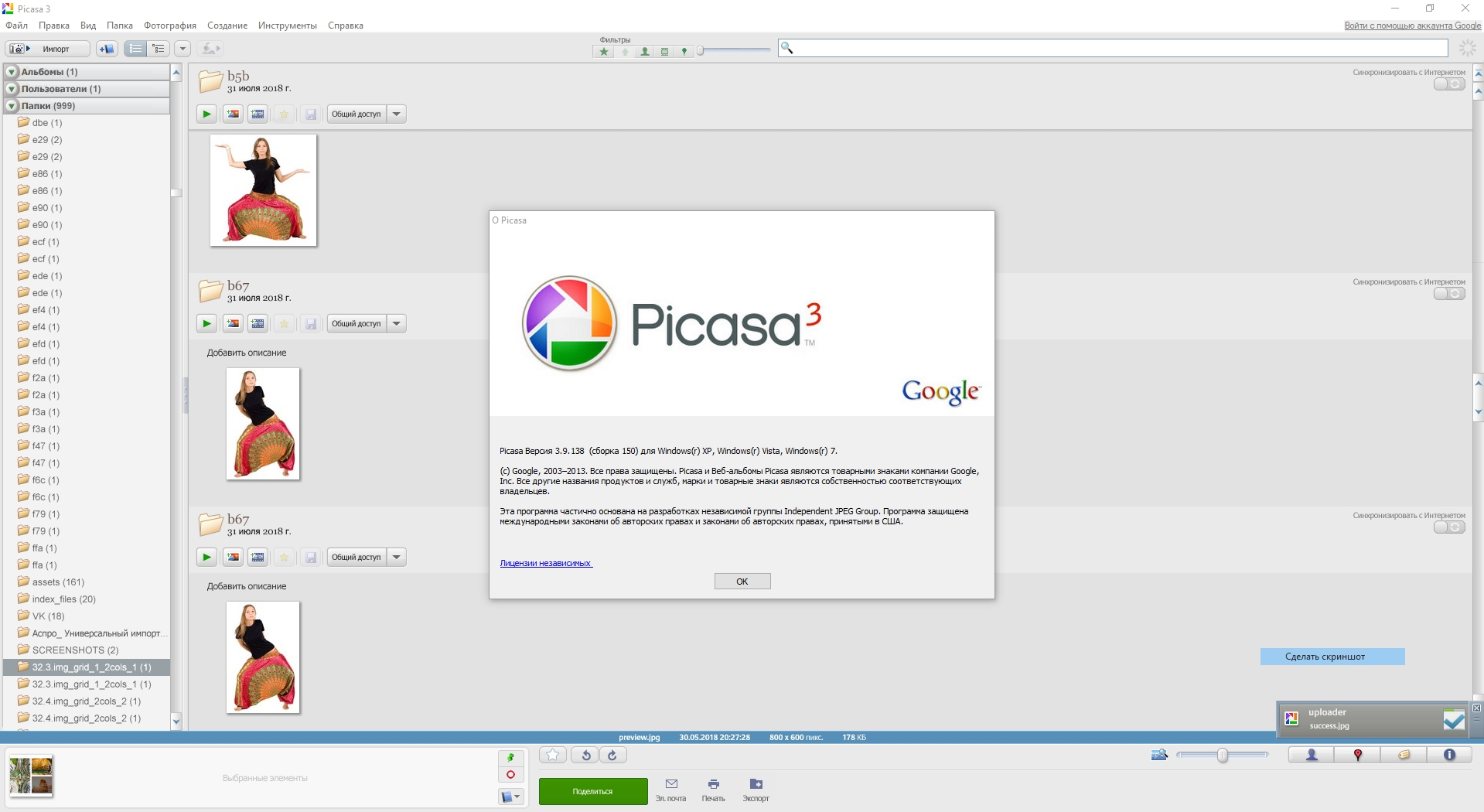Rotate the photo counter-clockwise
This screenshot has height=812, width=1484.
pyautogui.click(x=585, y=756)
